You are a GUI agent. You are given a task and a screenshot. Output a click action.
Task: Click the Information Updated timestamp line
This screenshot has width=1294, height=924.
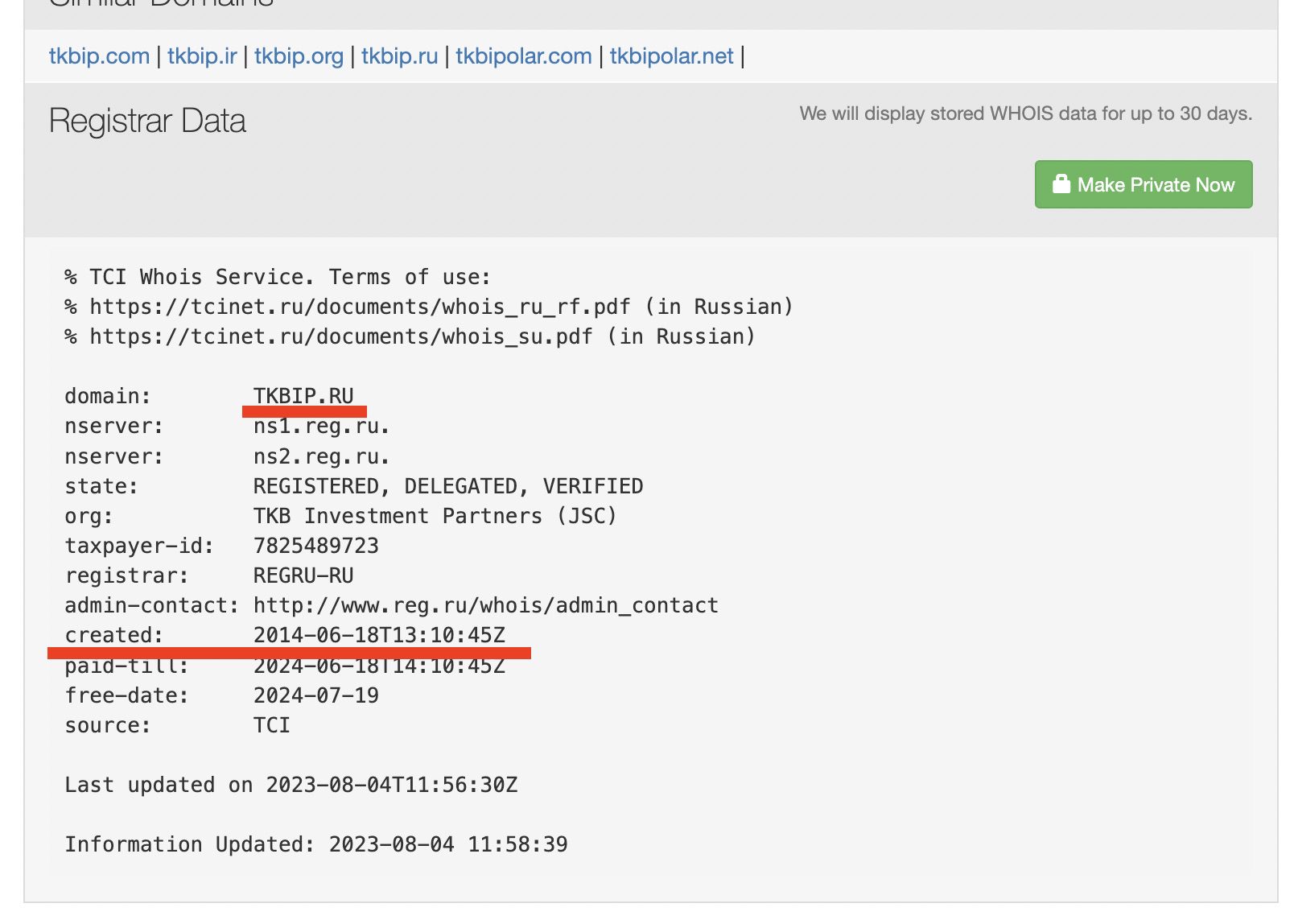coord(316,844)
